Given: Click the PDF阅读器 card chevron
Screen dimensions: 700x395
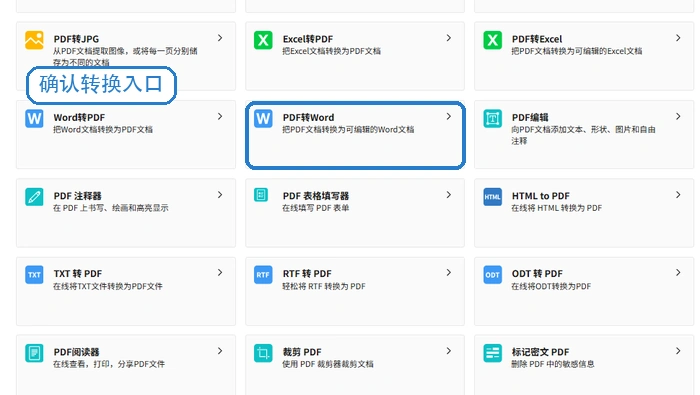Looking at the screenshot, I should pos(220,351).
